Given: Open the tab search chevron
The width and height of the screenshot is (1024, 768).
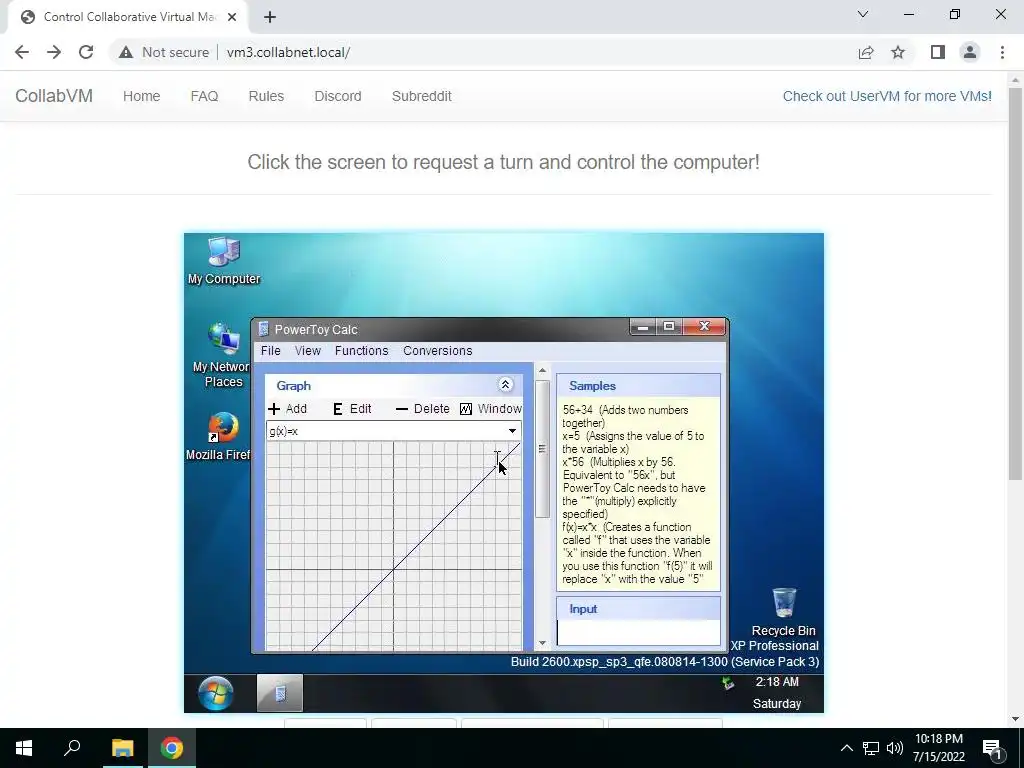Looking at the screenshot, I should [863, 14].
